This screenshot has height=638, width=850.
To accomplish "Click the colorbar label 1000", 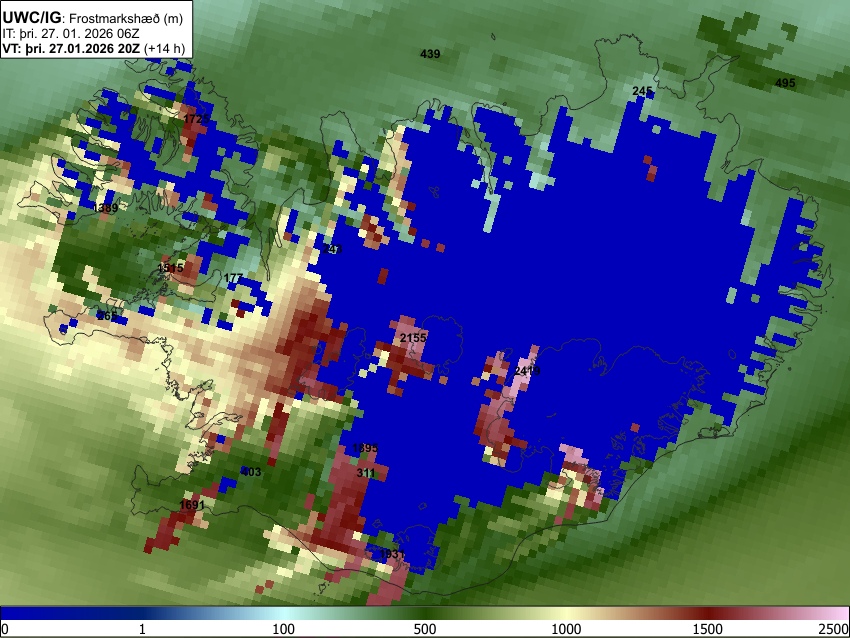I will click(566, 629).
